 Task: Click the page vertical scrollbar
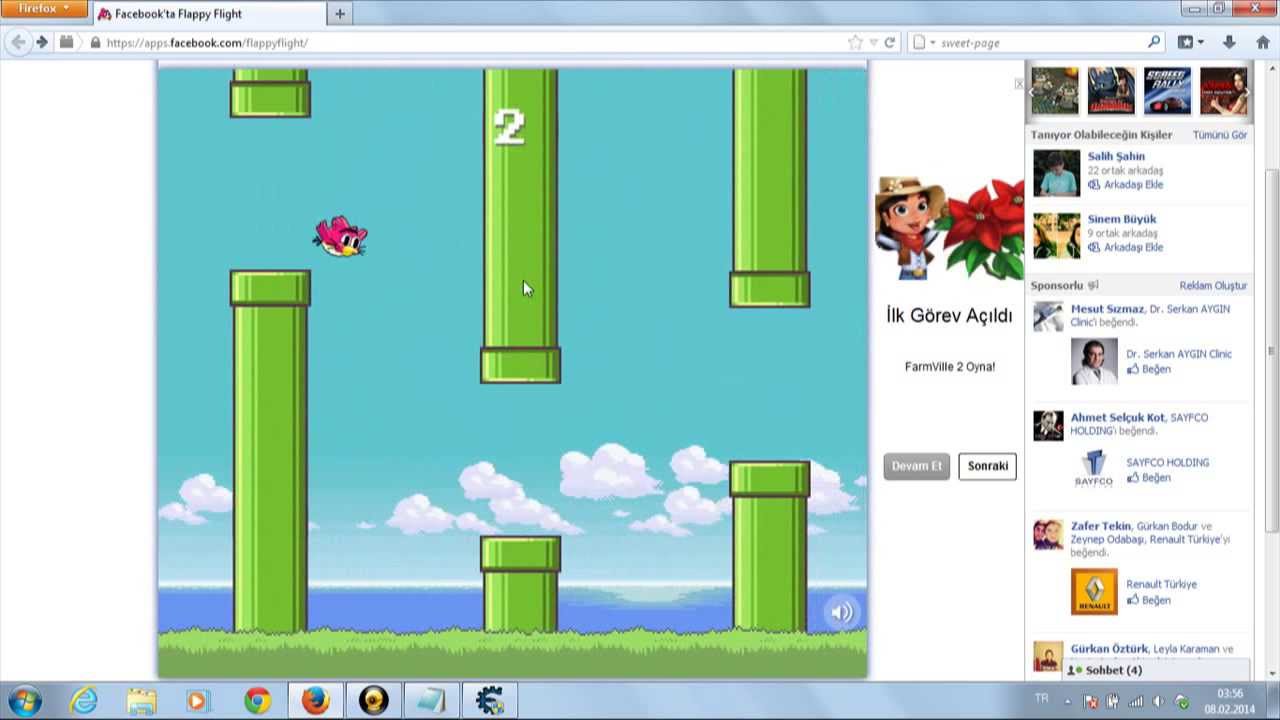point(1272,350)
